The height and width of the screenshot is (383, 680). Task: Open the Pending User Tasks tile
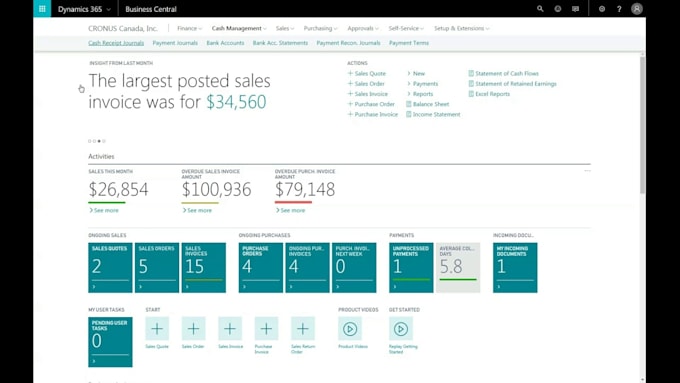tap(110, 342)
